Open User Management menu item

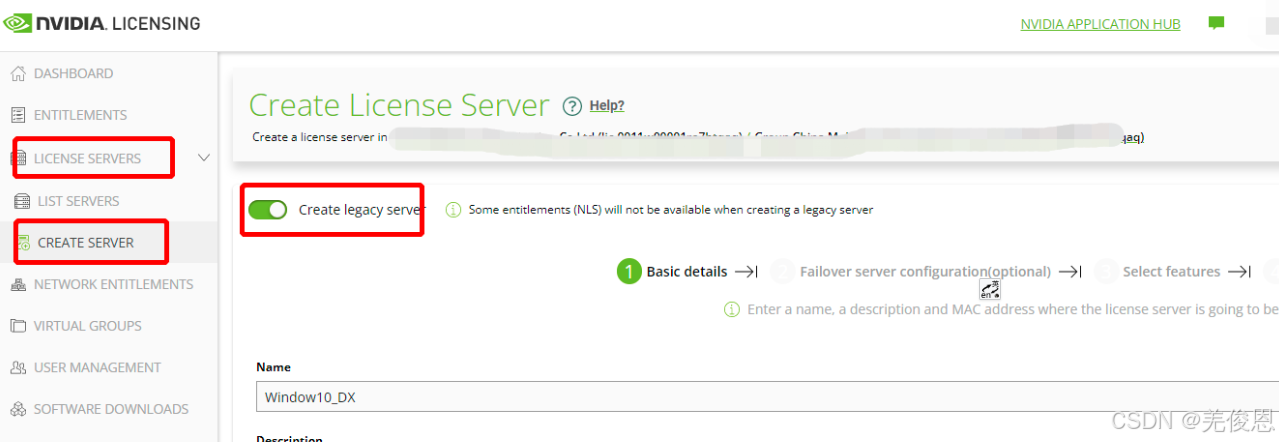[97, 368]
